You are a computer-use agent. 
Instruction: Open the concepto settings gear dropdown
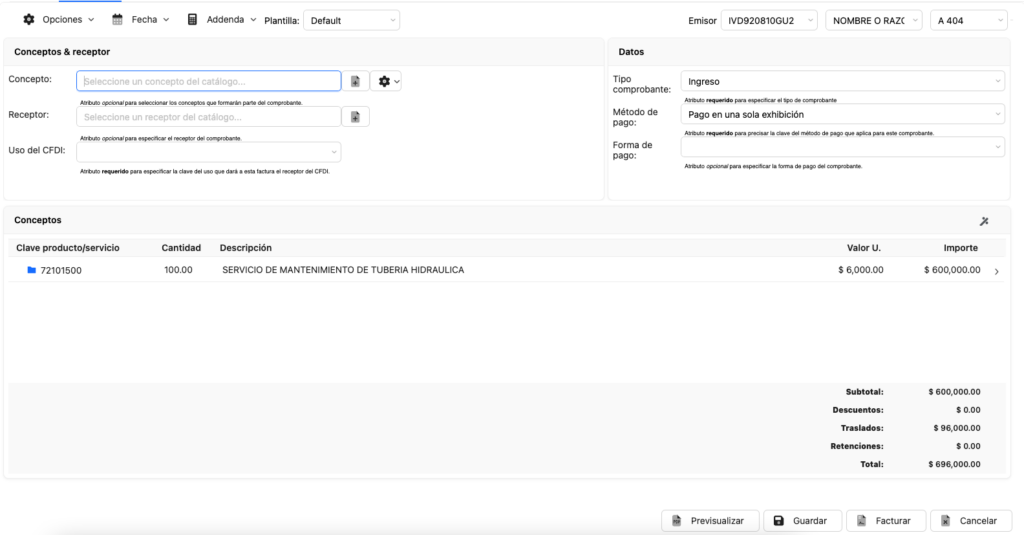tap(387, 81)
